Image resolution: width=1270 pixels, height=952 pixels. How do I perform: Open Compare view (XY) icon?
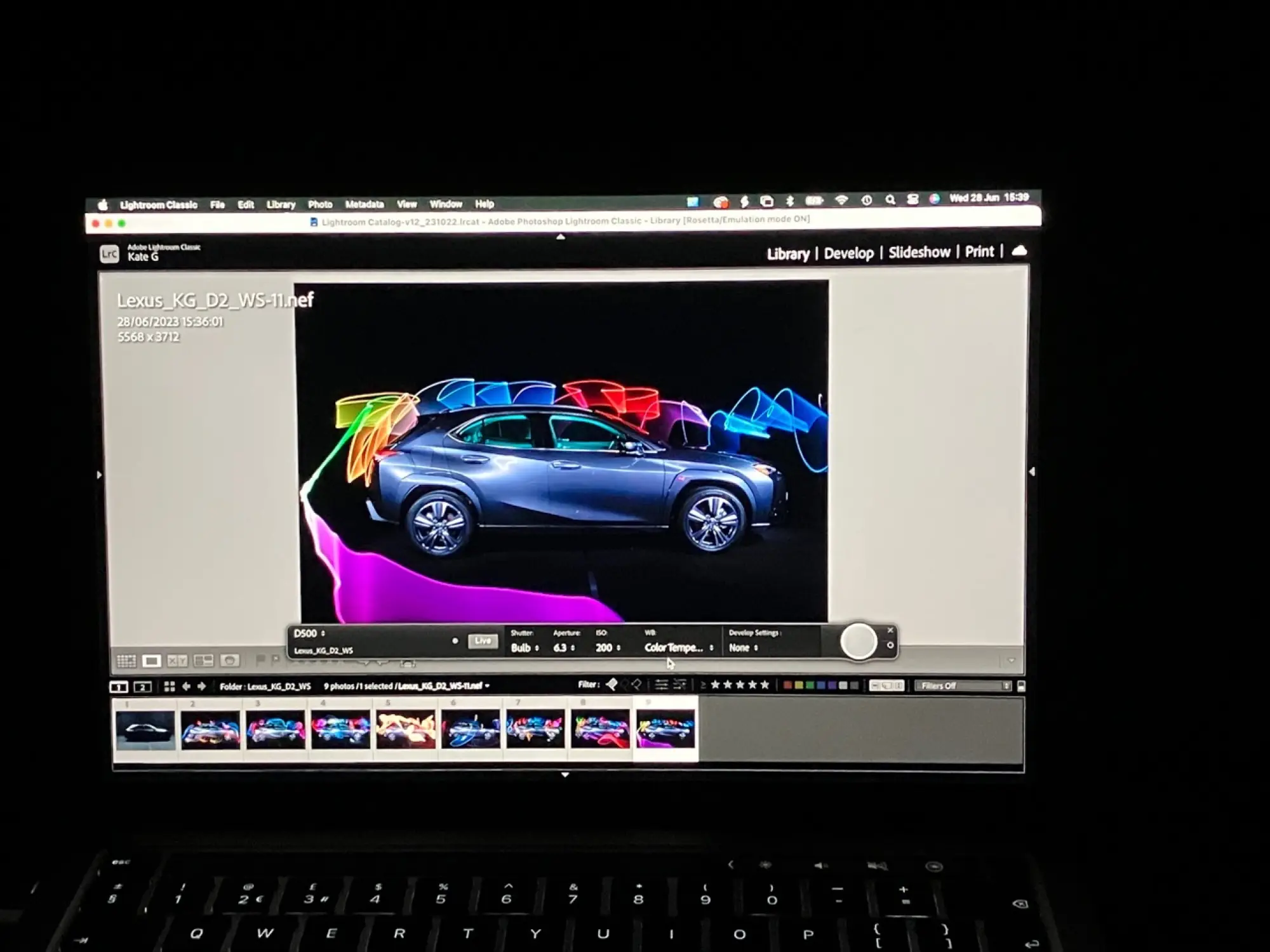(x=177, y=661)
